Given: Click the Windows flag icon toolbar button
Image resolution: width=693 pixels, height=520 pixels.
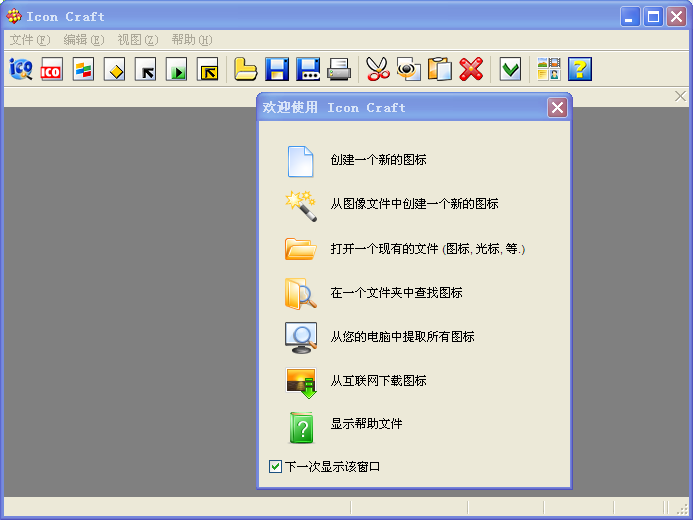Looking at the screenshot, I should (x=83, y=69).
